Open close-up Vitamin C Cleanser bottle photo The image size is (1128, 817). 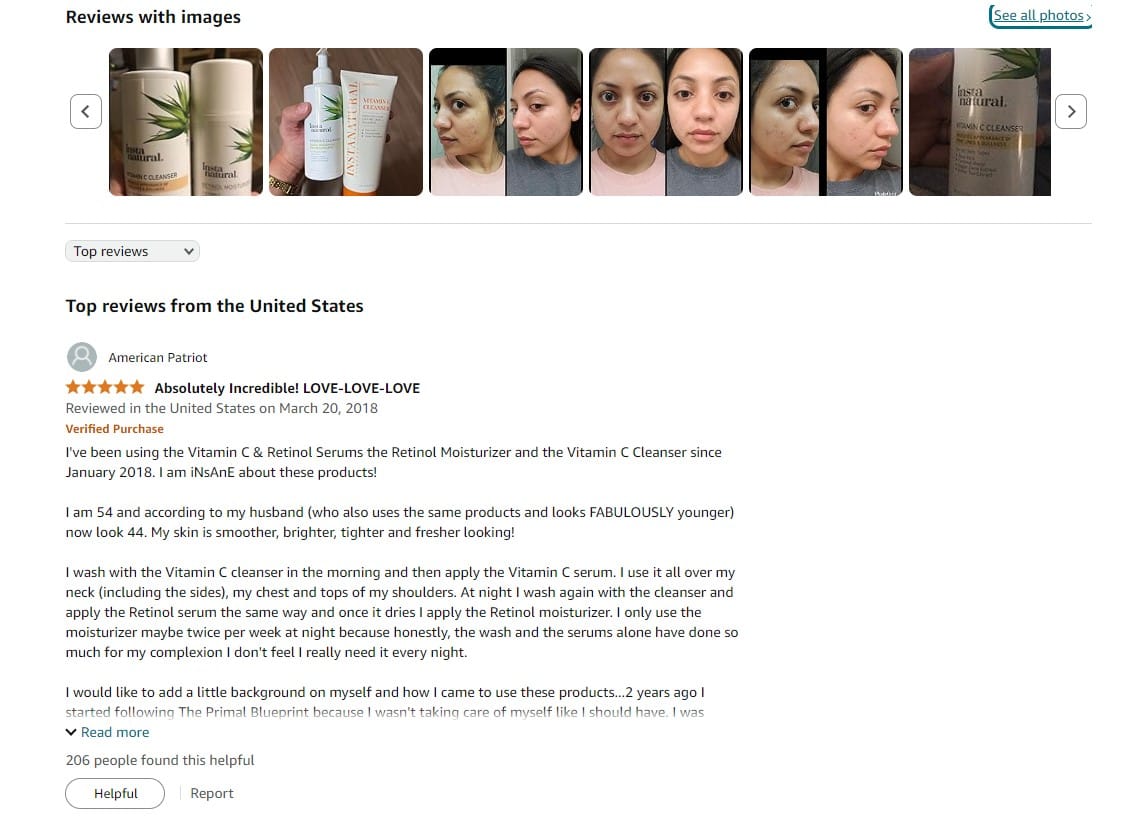980,122
